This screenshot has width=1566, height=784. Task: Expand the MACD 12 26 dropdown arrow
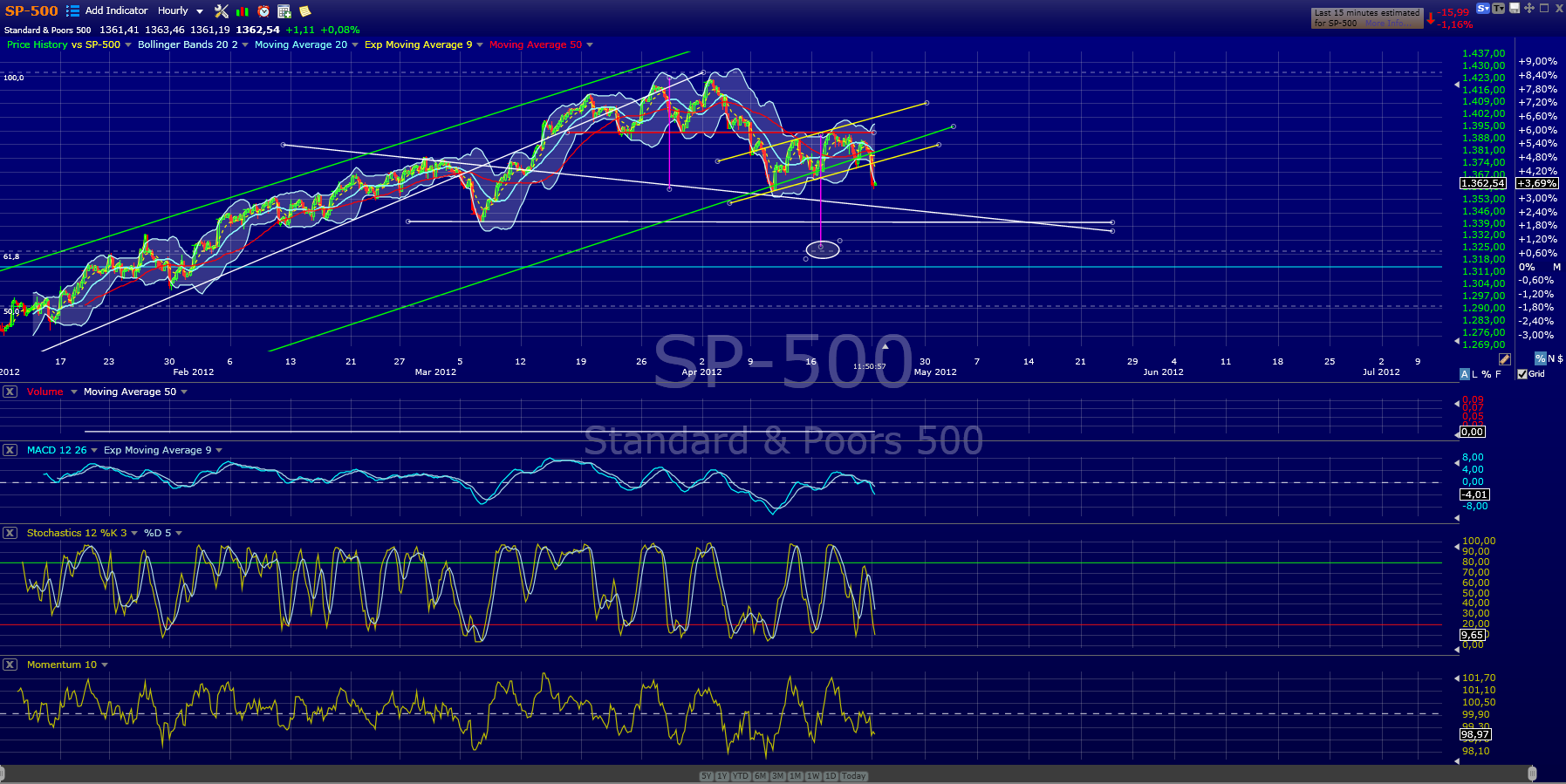click(94, 450)
